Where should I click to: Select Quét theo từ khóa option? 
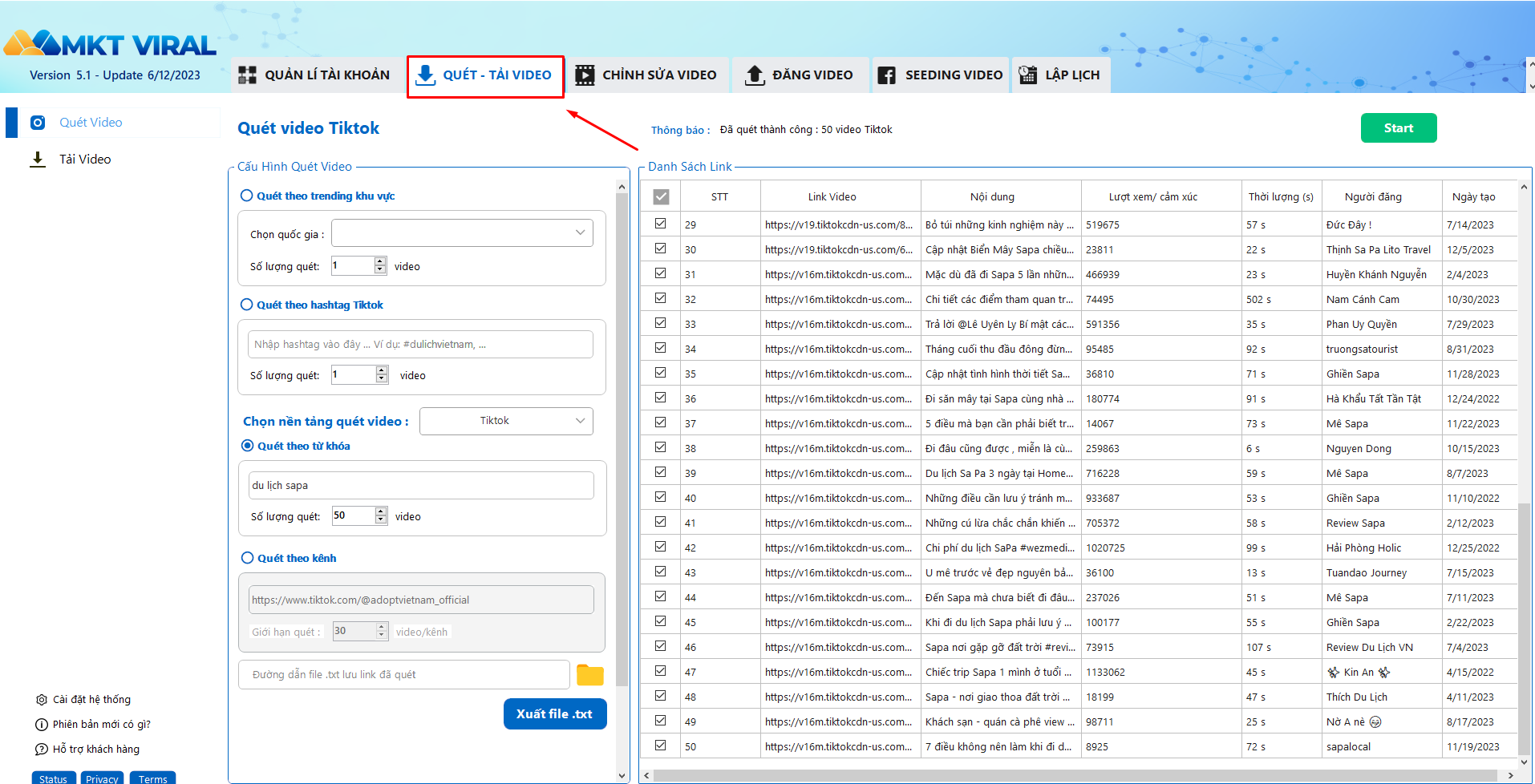pyautogui.click(x=247, y=446)
